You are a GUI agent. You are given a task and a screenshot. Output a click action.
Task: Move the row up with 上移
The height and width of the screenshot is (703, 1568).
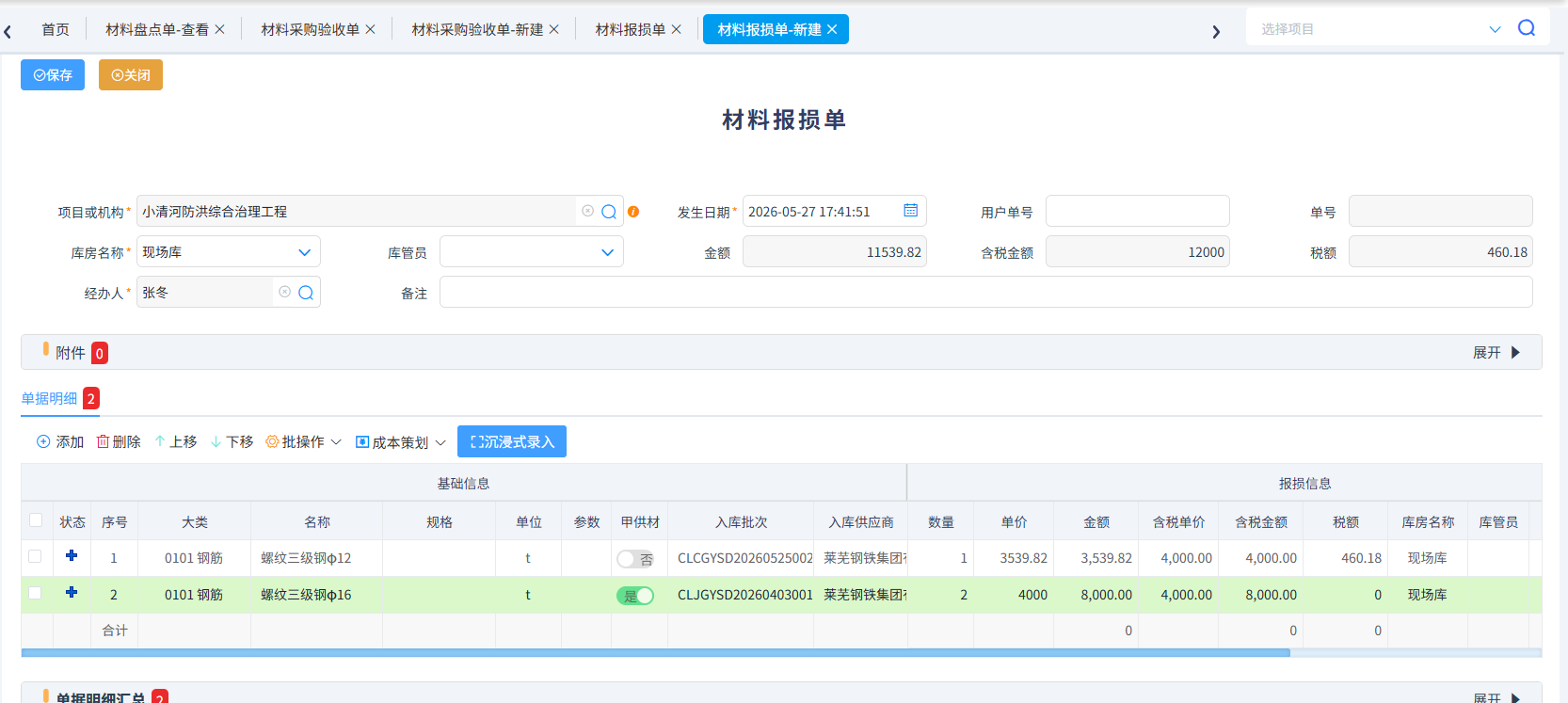click(176, 441)
